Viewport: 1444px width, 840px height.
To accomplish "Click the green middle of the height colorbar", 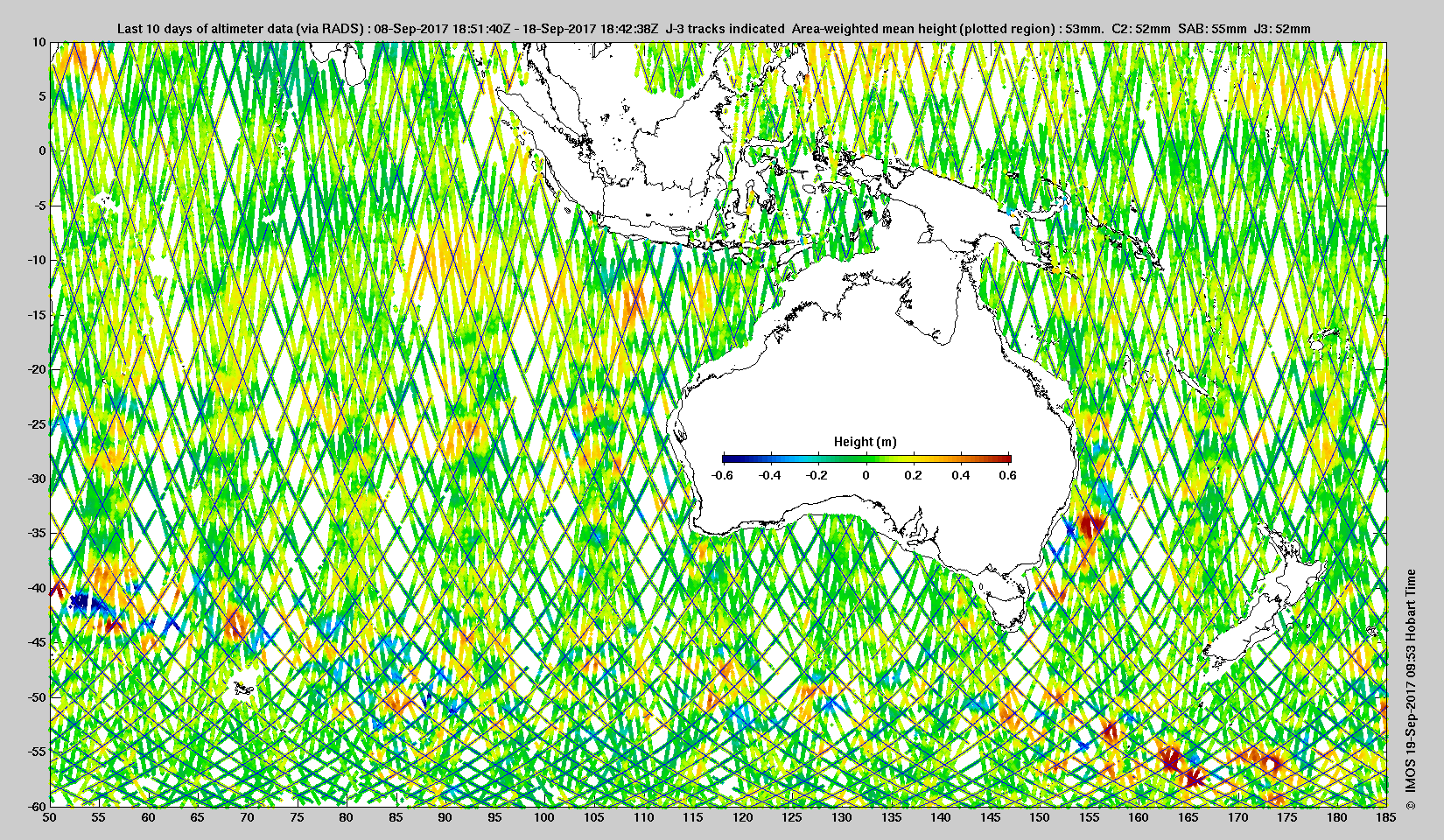I will pos(866,458).
